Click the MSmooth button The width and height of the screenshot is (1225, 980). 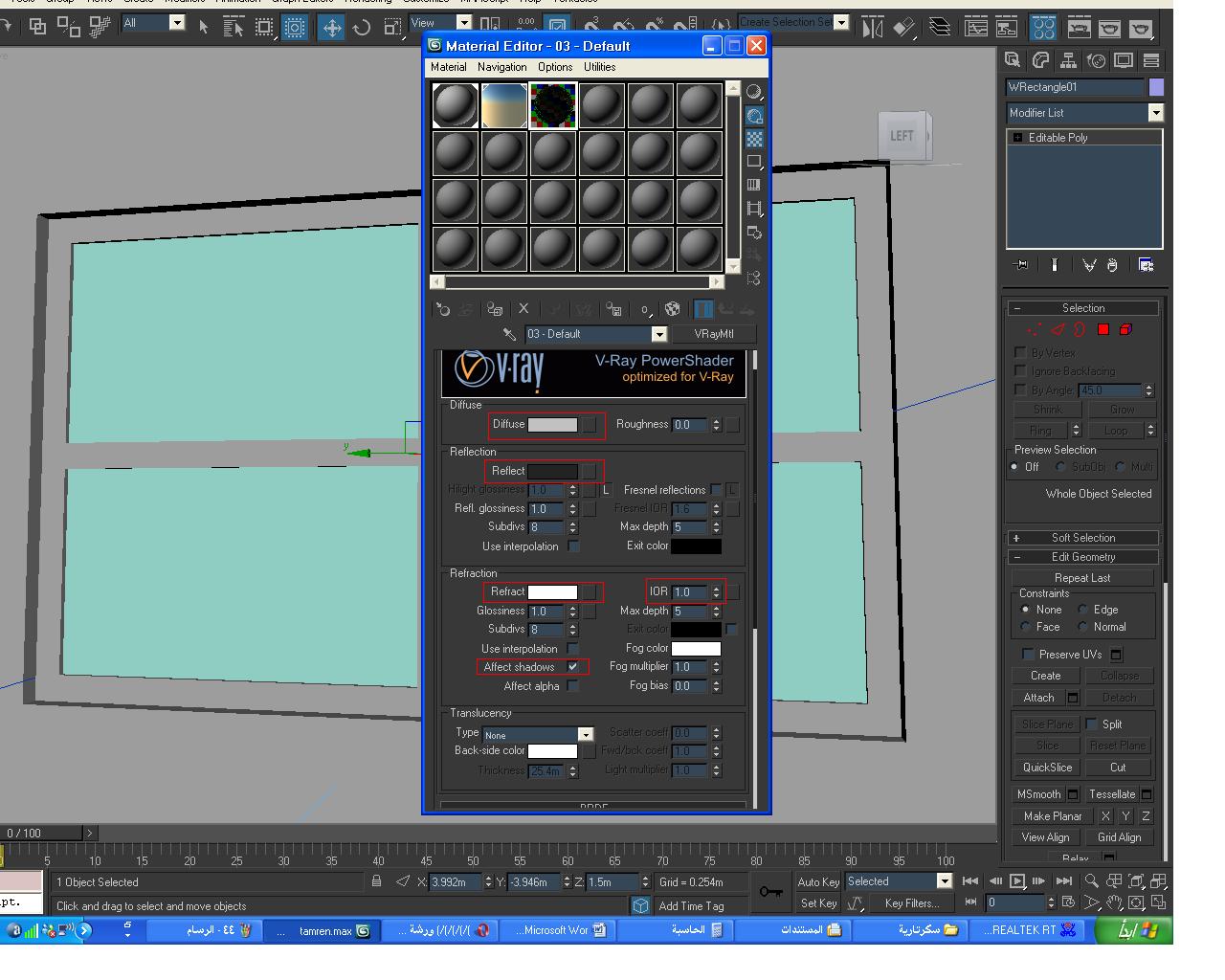tap(1038, 794)
